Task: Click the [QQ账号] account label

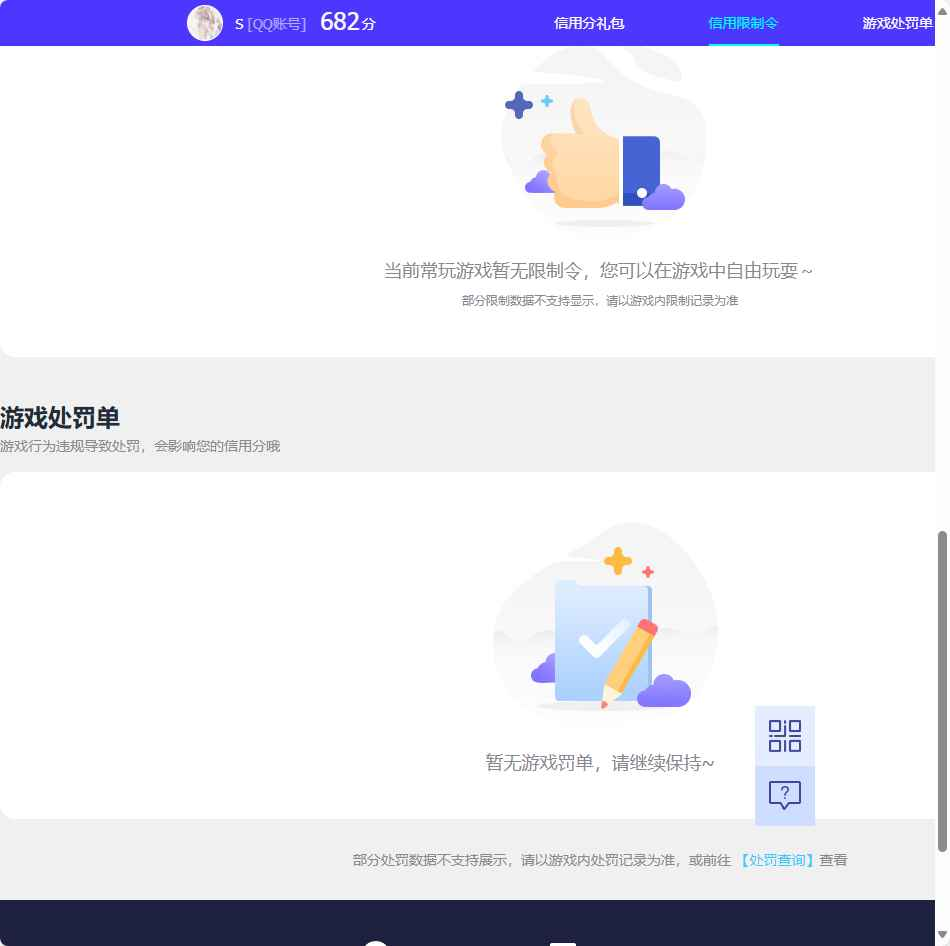Action: pos(277,24)
